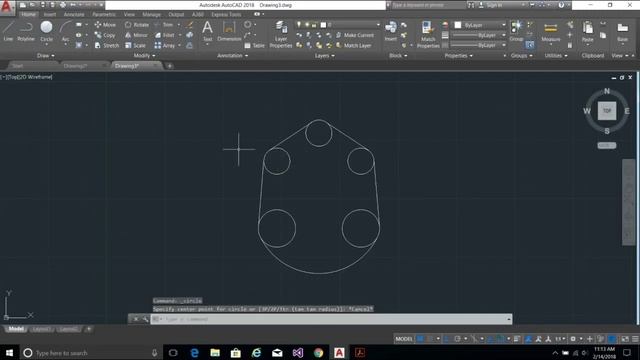Image resolution: width=640 pixels, height=360 pixels.
Task: Open the Parametric ribbon tab
Action: [x=104, y=14]
